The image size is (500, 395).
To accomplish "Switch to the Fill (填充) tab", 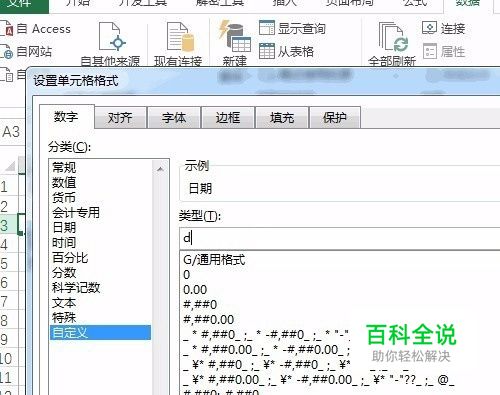I will (282, 118).
